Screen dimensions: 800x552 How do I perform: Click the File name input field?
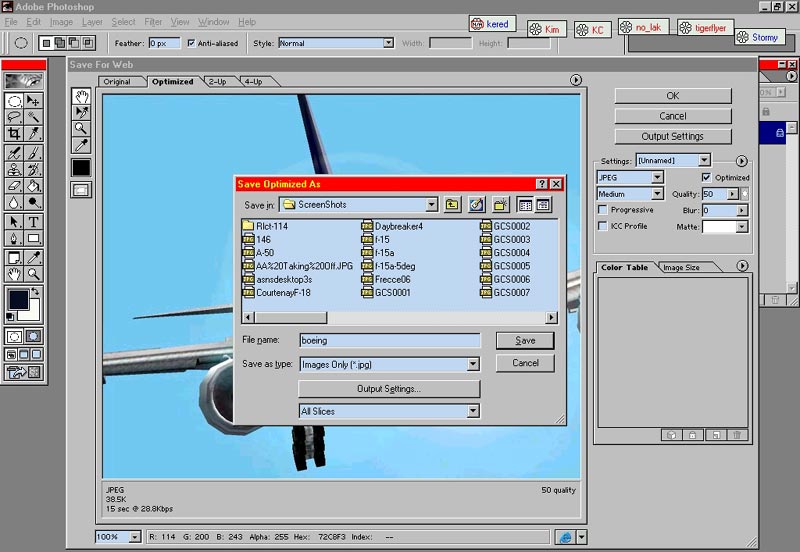pyautogui.click(x=389, y=340)
